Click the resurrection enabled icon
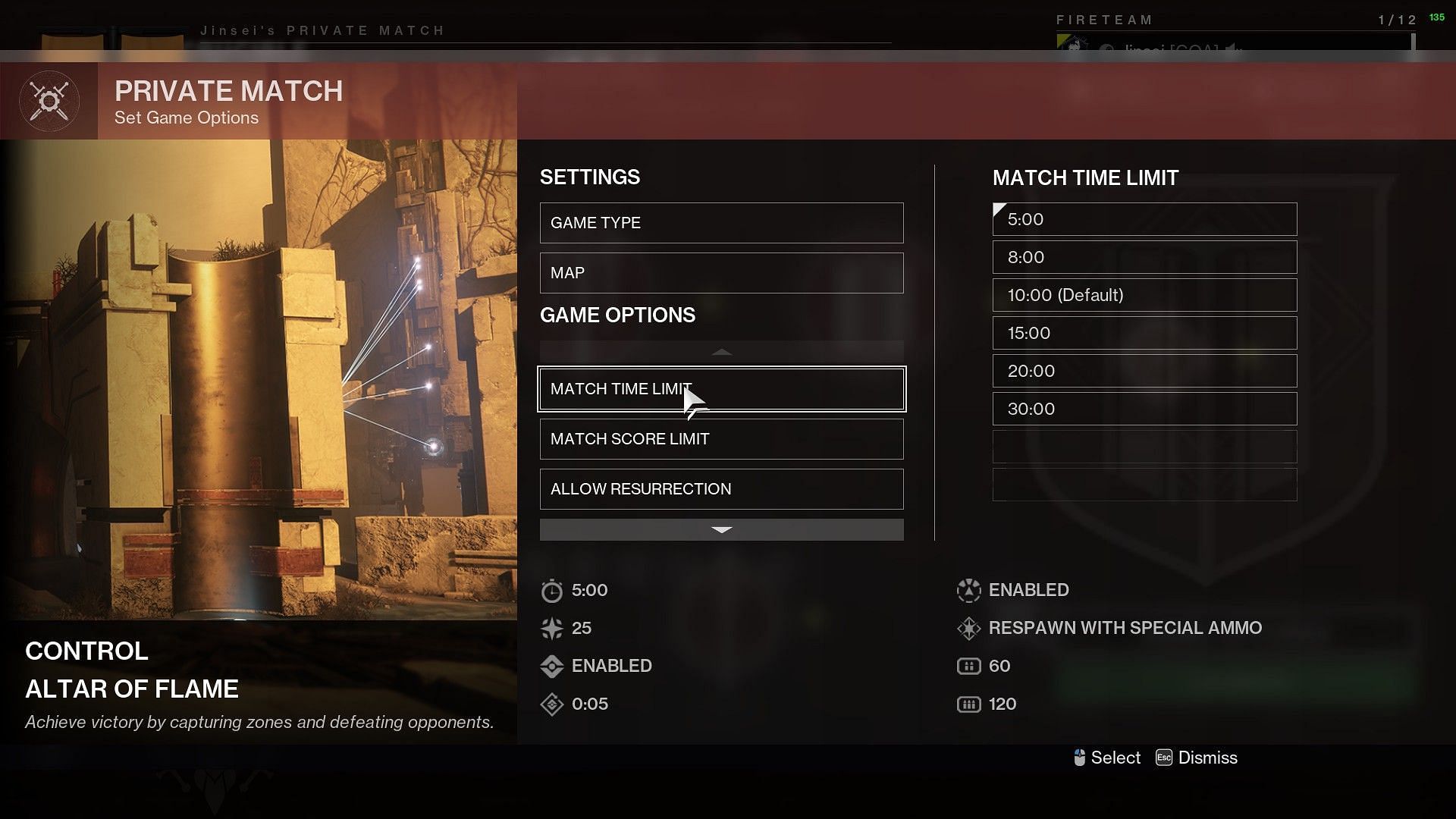The height and width of the screenshot is (819, 1456). coord(551,665)
